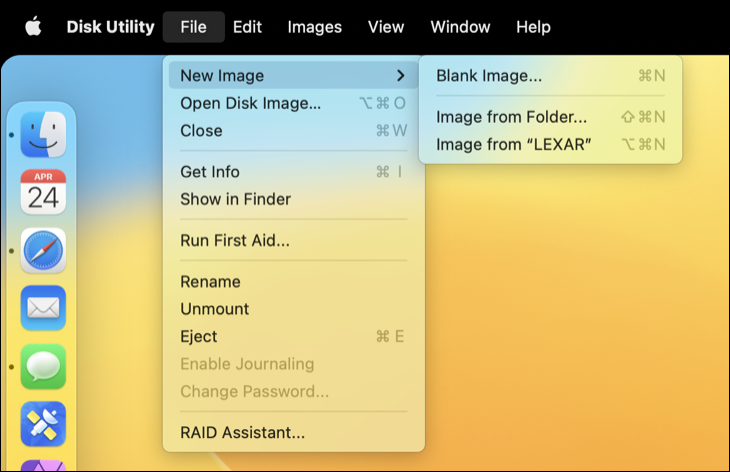The height and width of the screenshot is (472, 730).
Task: Open the Edit menu
Action: tap(247, 27)
